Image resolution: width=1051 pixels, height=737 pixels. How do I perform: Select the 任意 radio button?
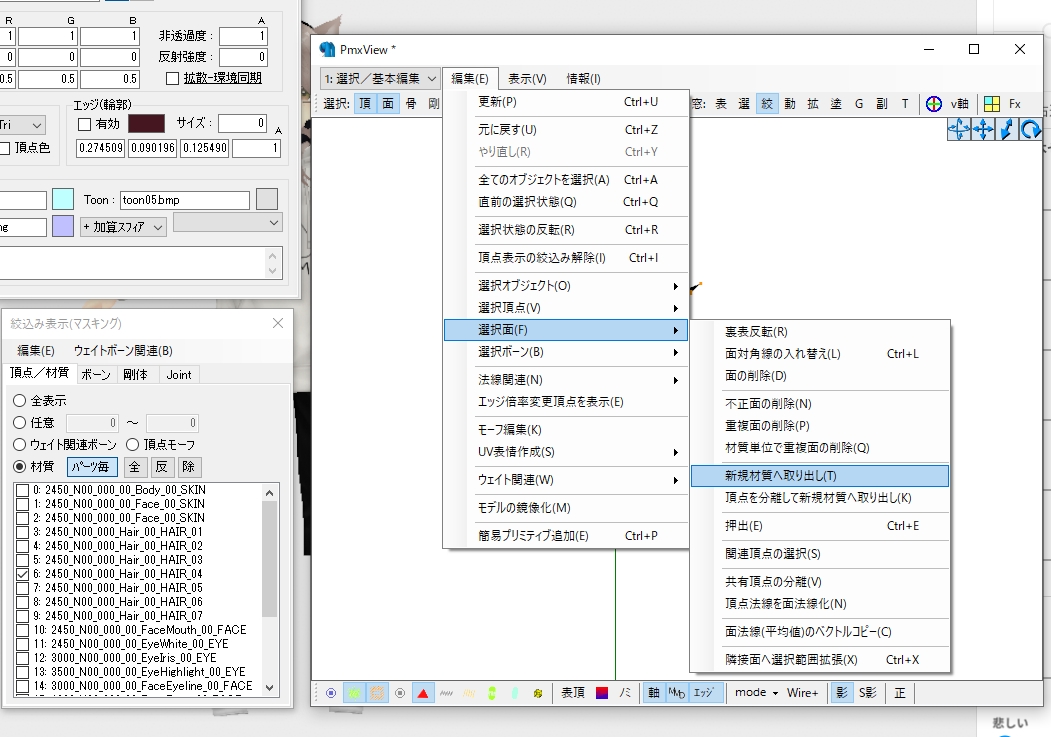(x=19, y=423)
